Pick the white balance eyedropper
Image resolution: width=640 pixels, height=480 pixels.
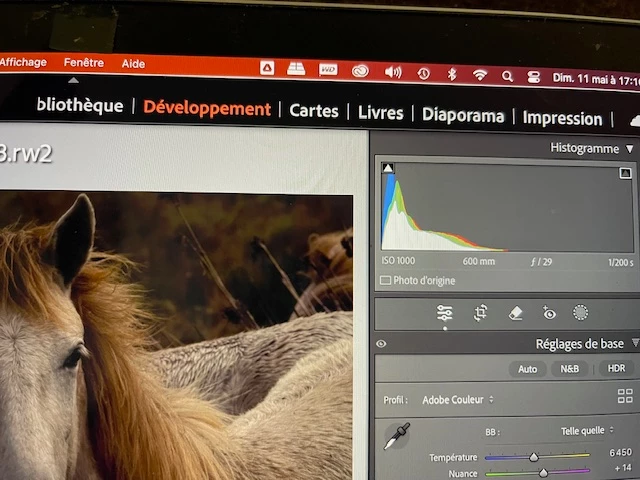pos(396,436)
